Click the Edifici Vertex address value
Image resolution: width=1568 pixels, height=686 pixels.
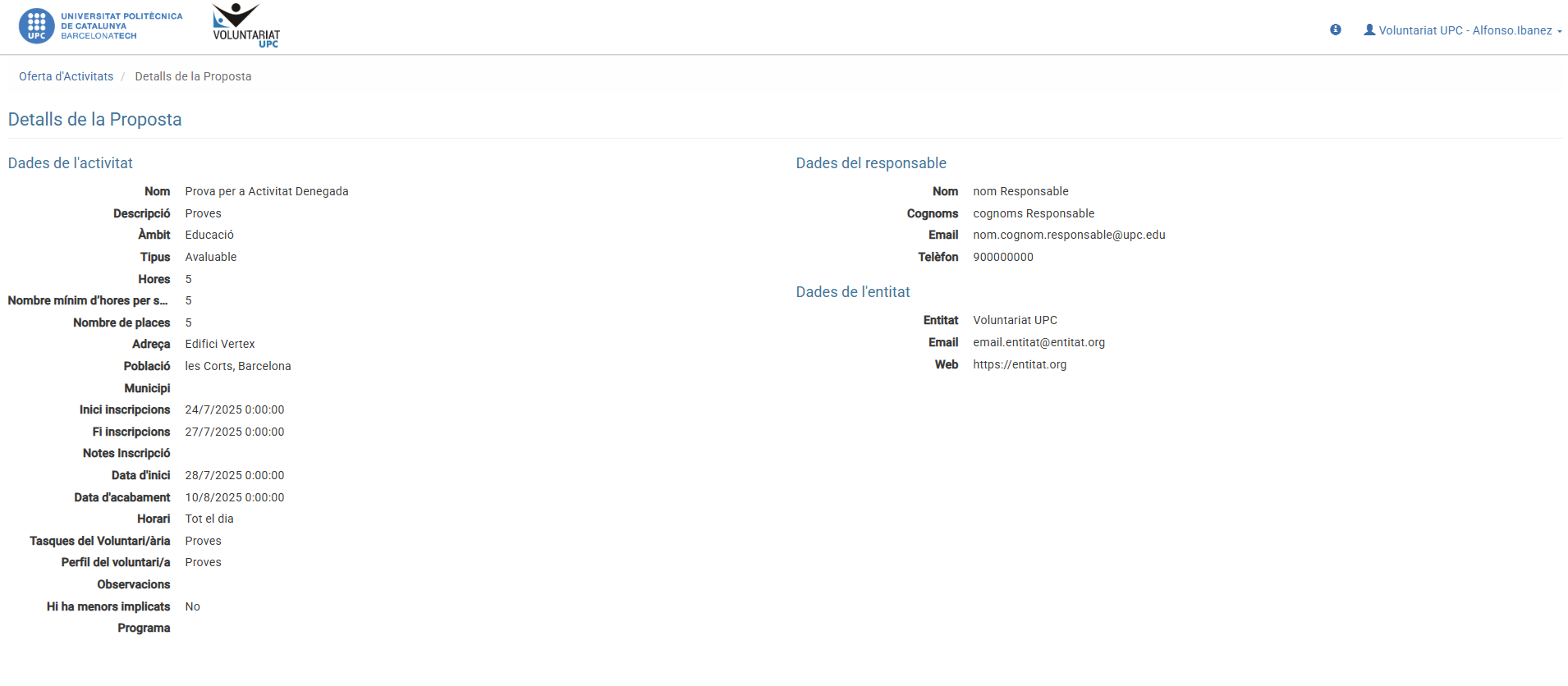click(x=219, y=344)
